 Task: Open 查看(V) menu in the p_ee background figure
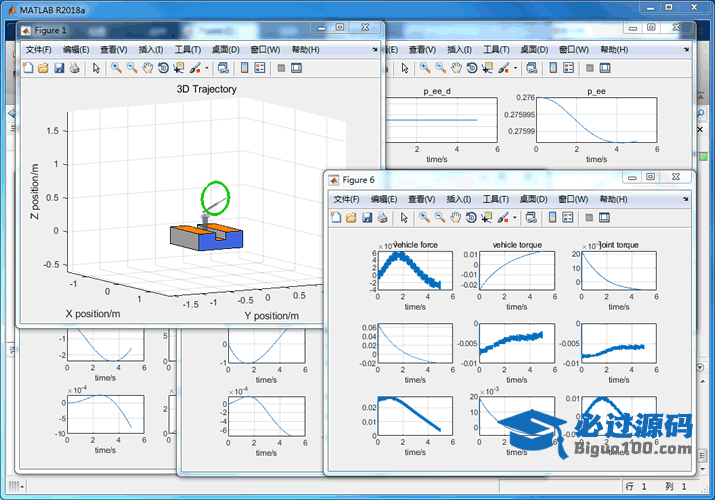pyautogui.click(x=422, y=50)
